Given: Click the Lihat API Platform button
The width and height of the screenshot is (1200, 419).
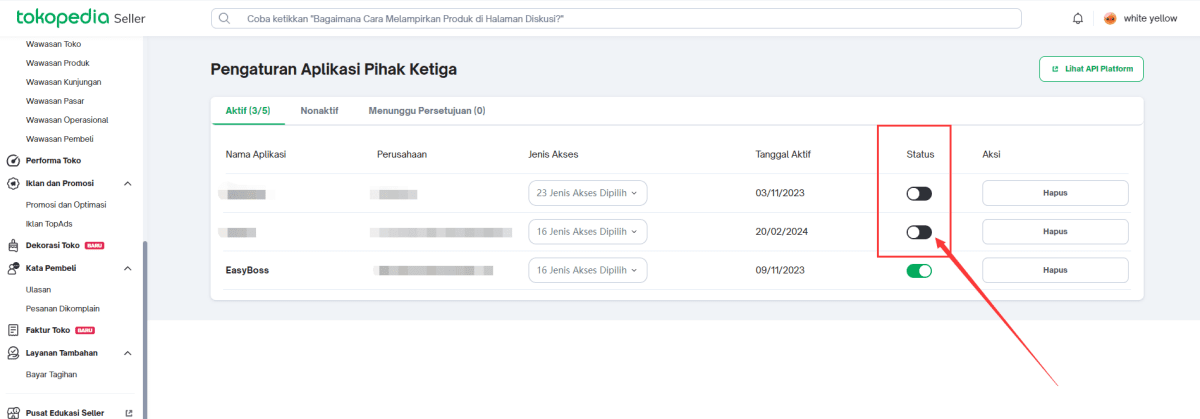Looking at the screenshot, I should (x=1091, y=69).
